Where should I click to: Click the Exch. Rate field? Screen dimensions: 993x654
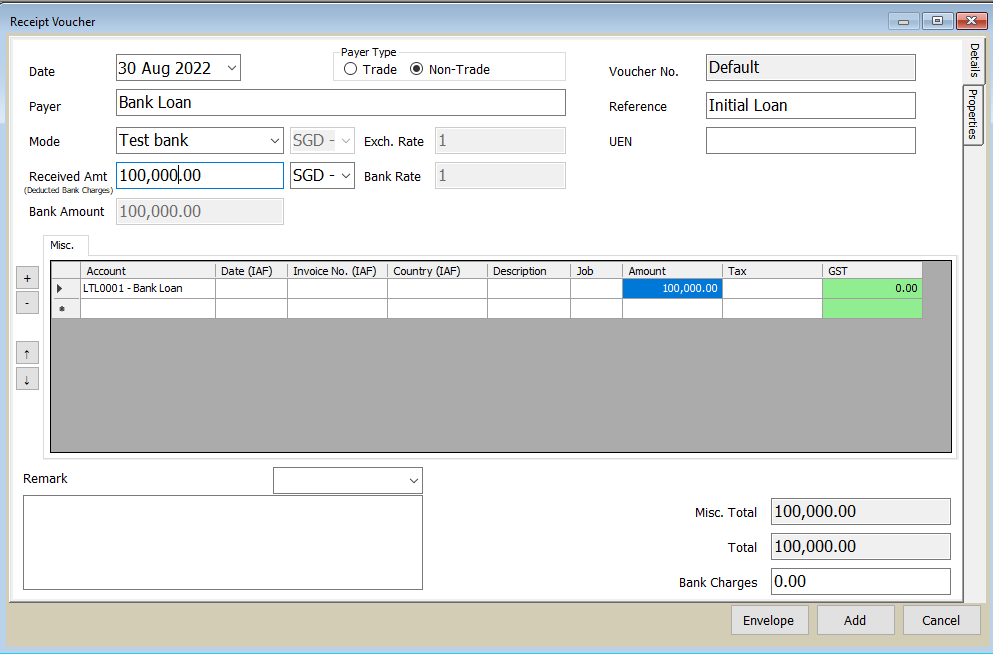tap(500, 141)
